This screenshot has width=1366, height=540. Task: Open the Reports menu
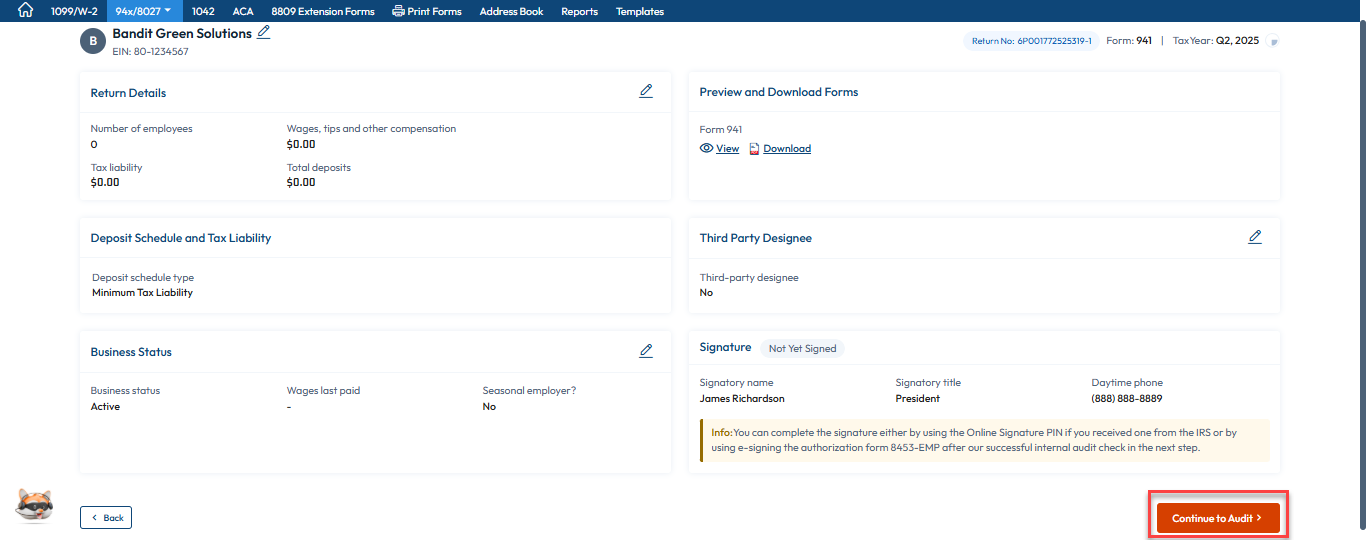579,11
